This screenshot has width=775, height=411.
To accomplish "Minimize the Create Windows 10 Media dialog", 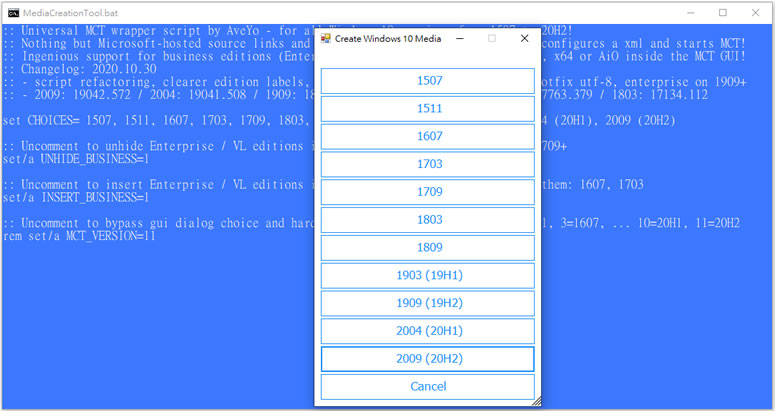I will click(x=460, y=39).
